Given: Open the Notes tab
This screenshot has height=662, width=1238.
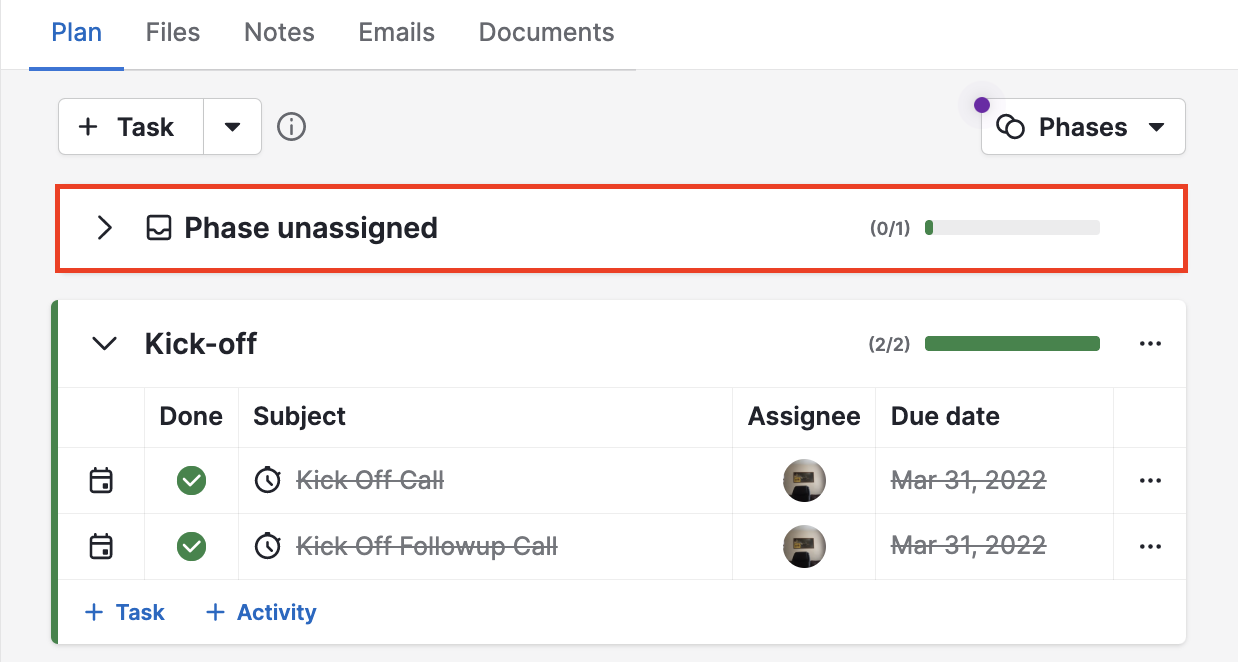Looking at the screenshot, I should [279, 32].
